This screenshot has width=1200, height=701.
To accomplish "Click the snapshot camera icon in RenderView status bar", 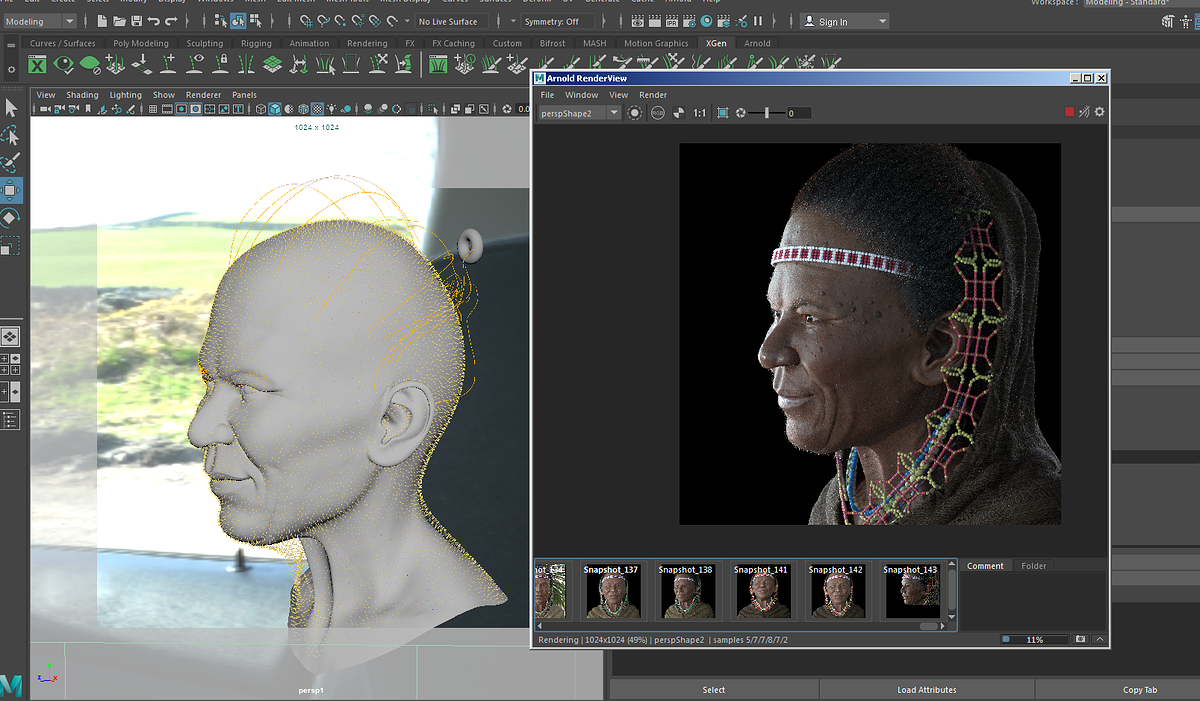I will [x=1080, y=639].
